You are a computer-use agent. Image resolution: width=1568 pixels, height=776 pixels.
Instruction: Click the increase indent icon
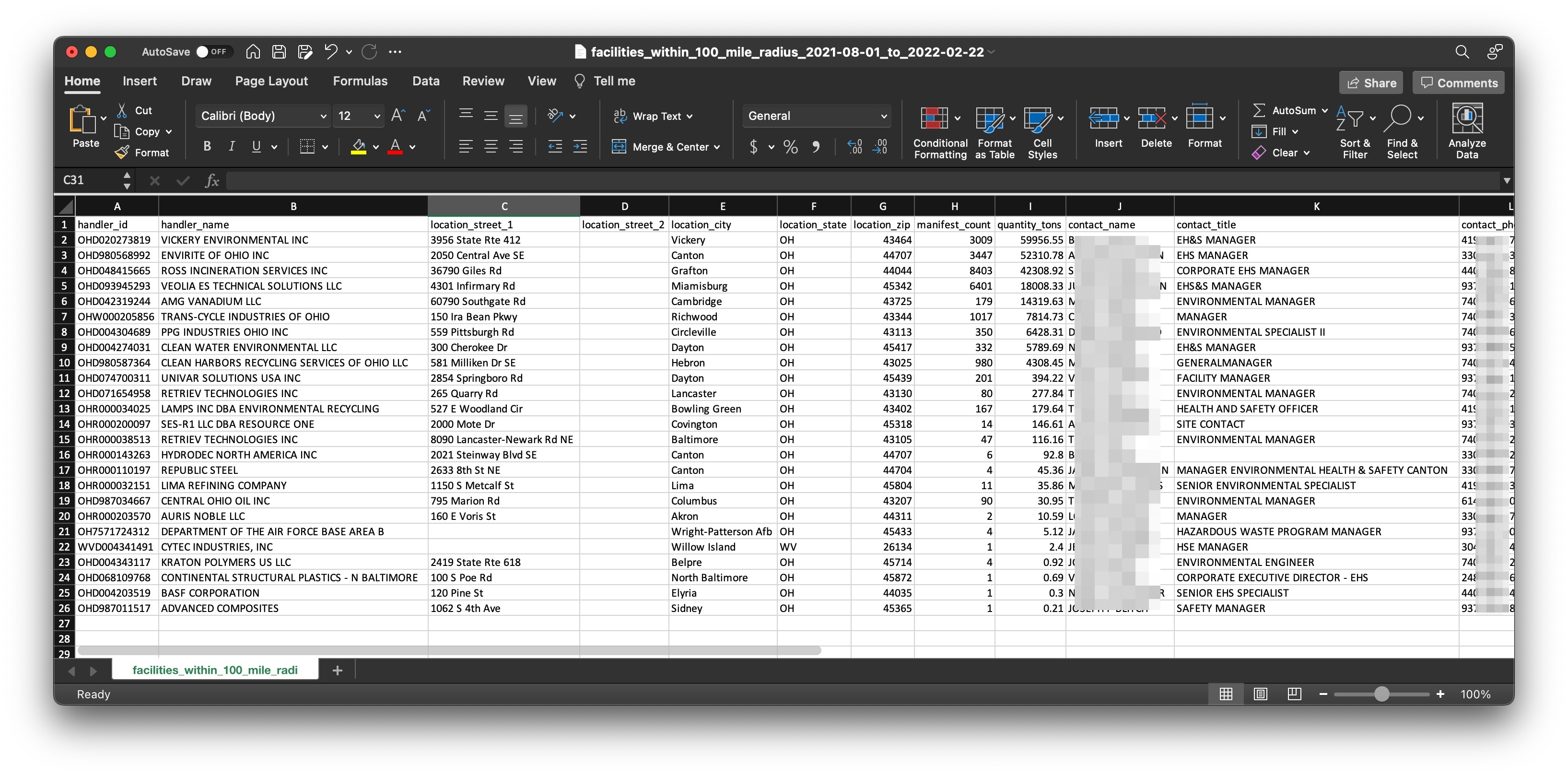click(580, 147)
